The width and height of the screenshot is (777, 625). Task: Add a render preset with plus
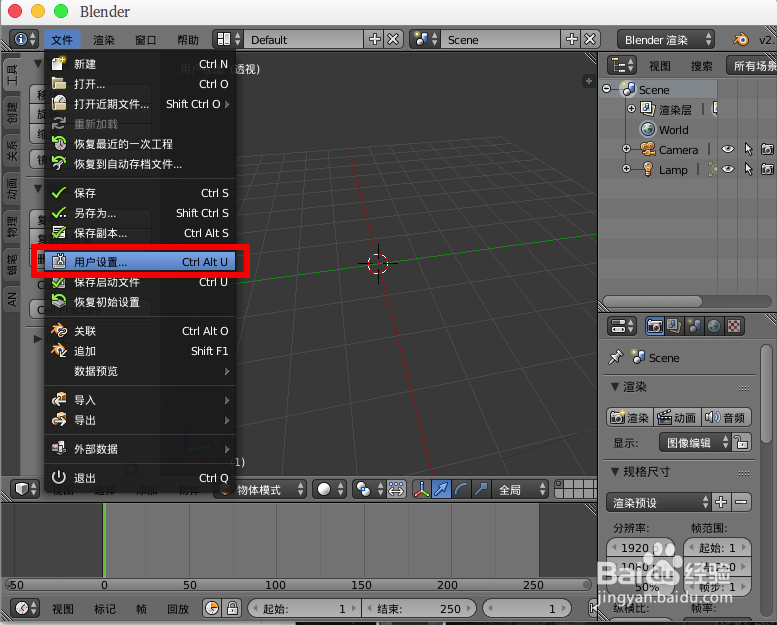coord(721,502)
